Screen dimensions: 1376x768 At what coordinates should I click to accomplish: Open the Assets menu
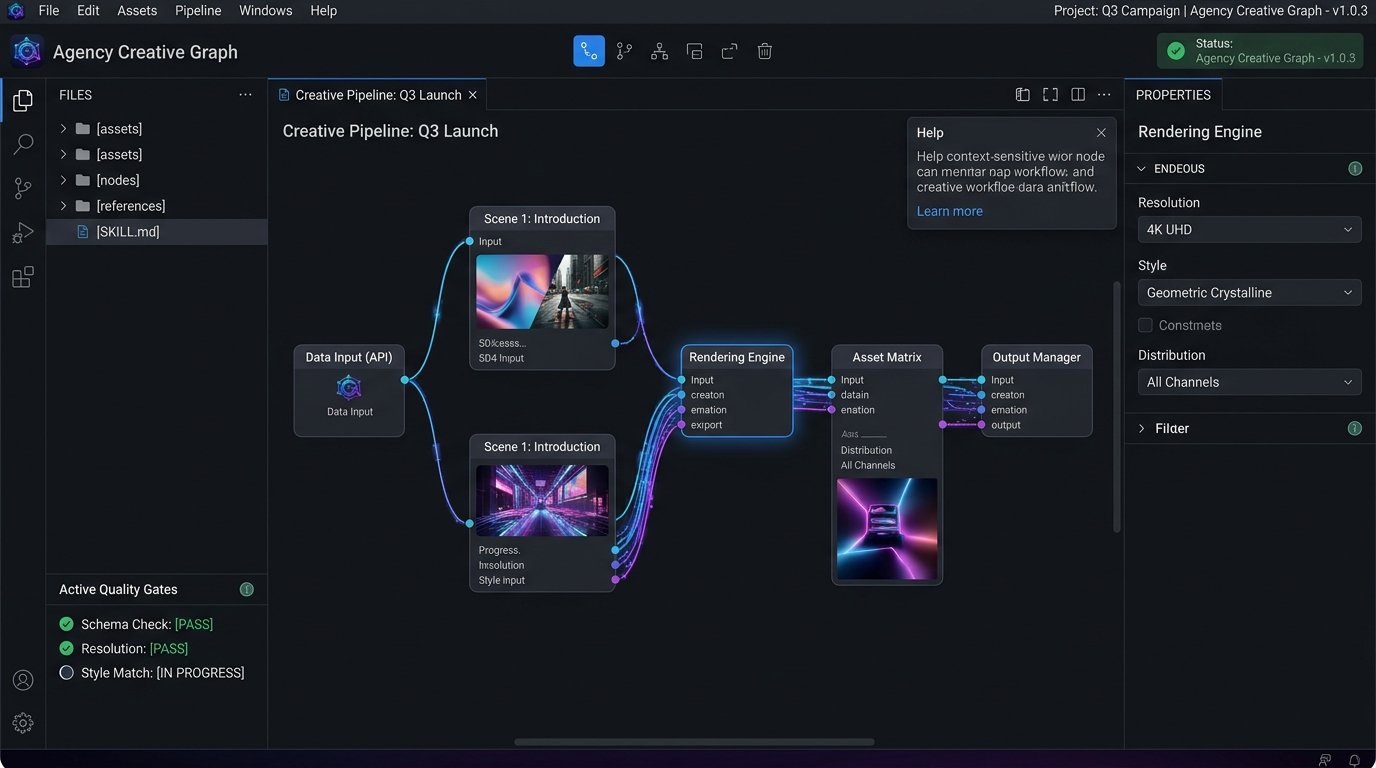pos(137,11)
